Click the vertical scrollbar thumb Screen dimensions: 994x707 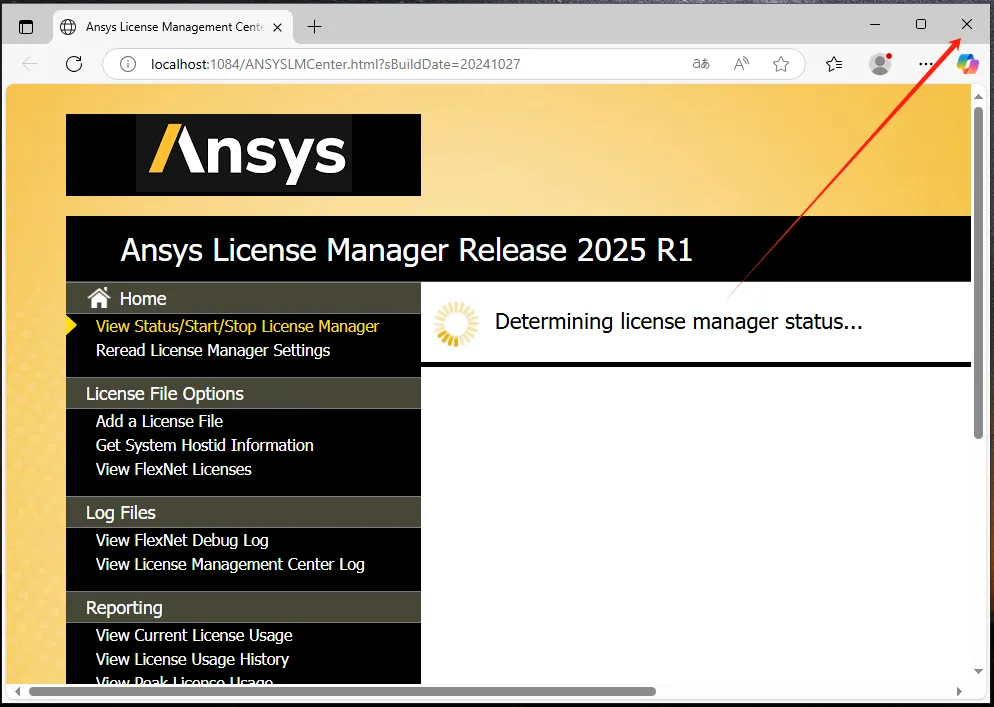[978, 273]
